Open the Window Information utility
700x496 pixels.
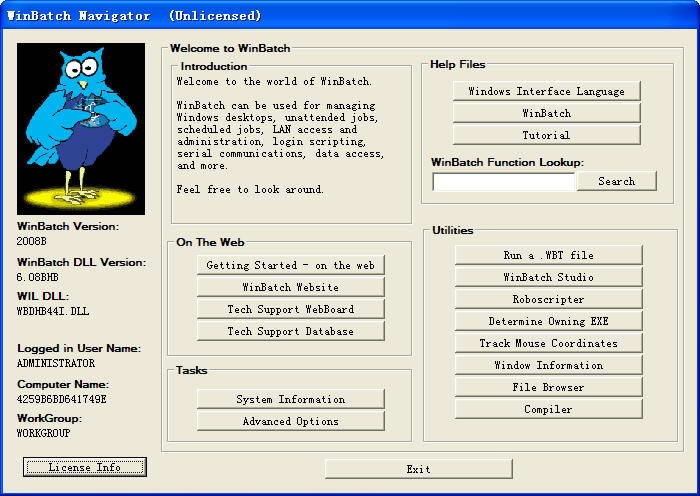pos(548,365)
